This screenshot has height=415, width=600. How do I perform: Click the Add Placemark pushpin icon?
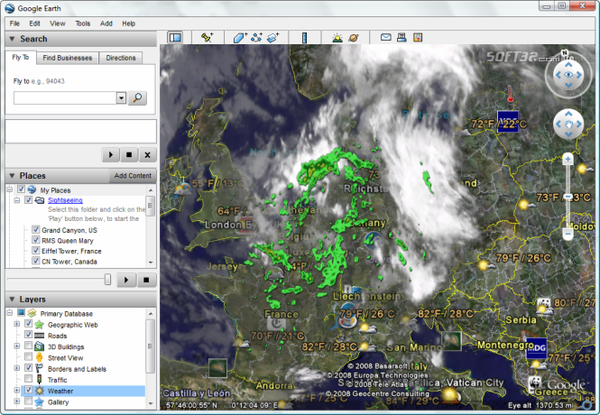click(207, 38)
